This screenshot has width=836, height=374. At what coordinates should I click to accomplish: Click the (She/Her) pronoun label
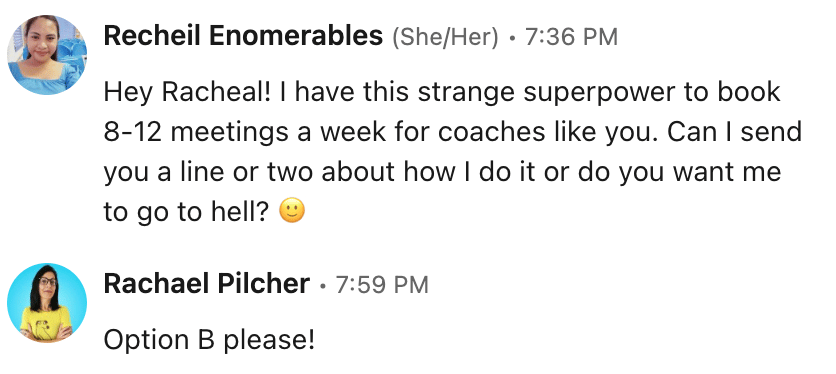(x=445, y=37)
